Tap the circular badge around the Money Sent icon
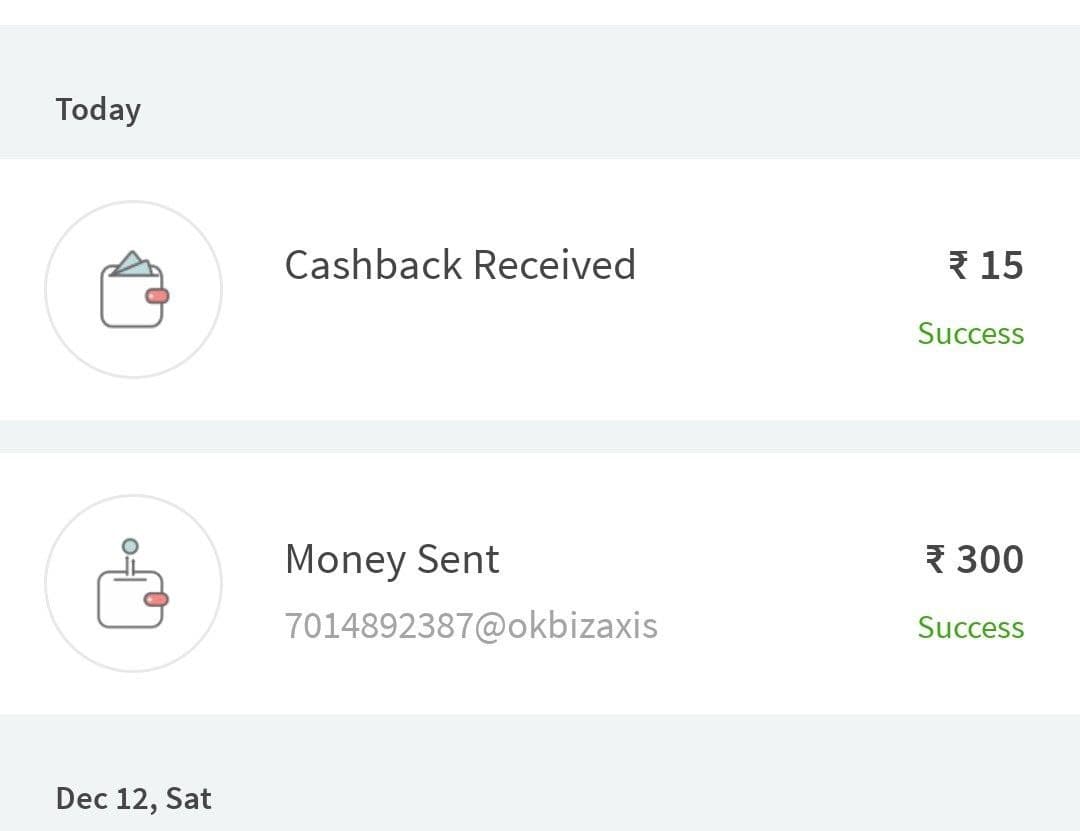Image resolution: width=1080 pixels, height=831 pixels. (133, 584)
